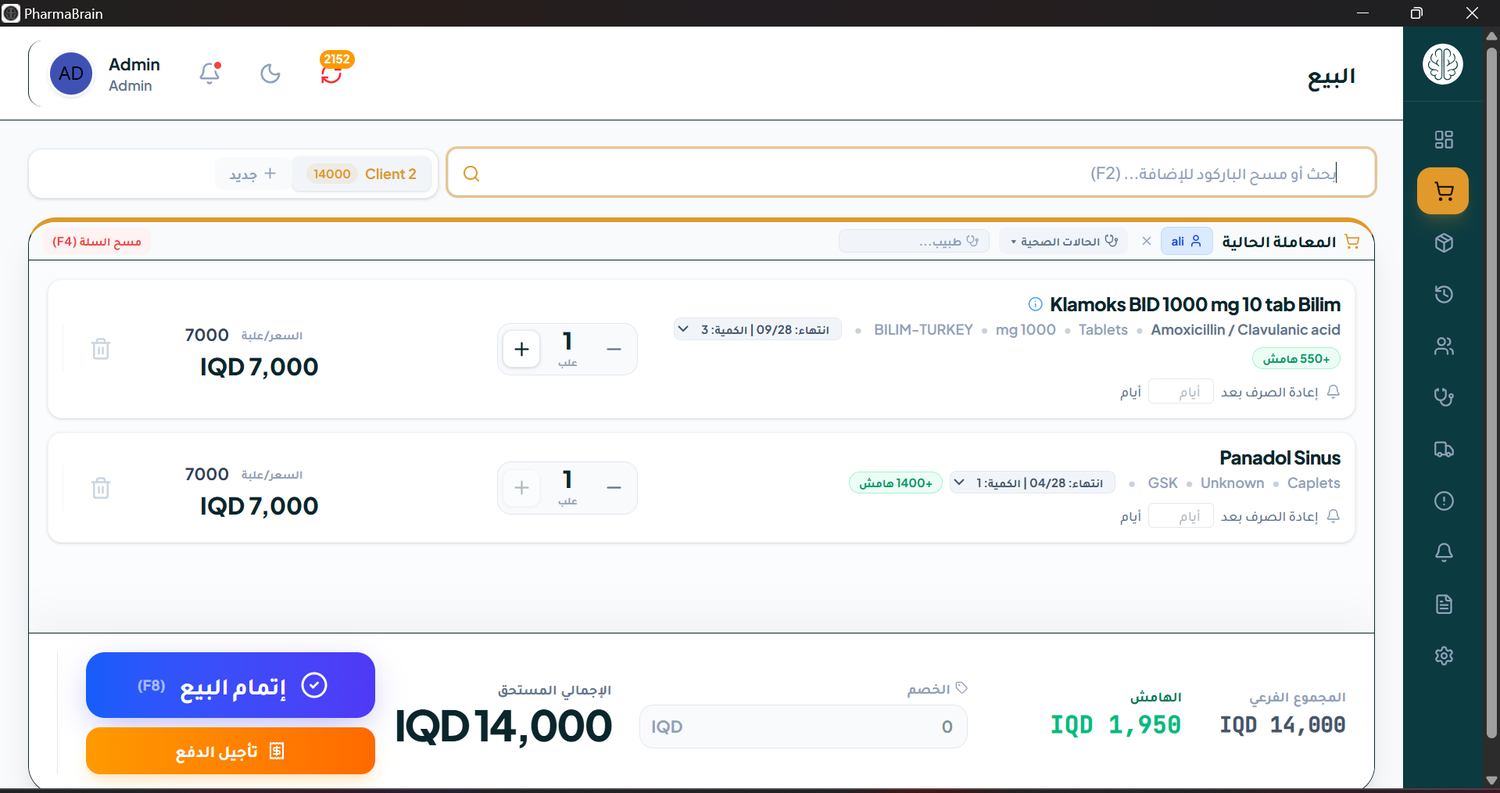Click the refill bell icon in Klamoks row
Image resolution: width=1500 pixels, height=793 pixels.
point(1333,392)
